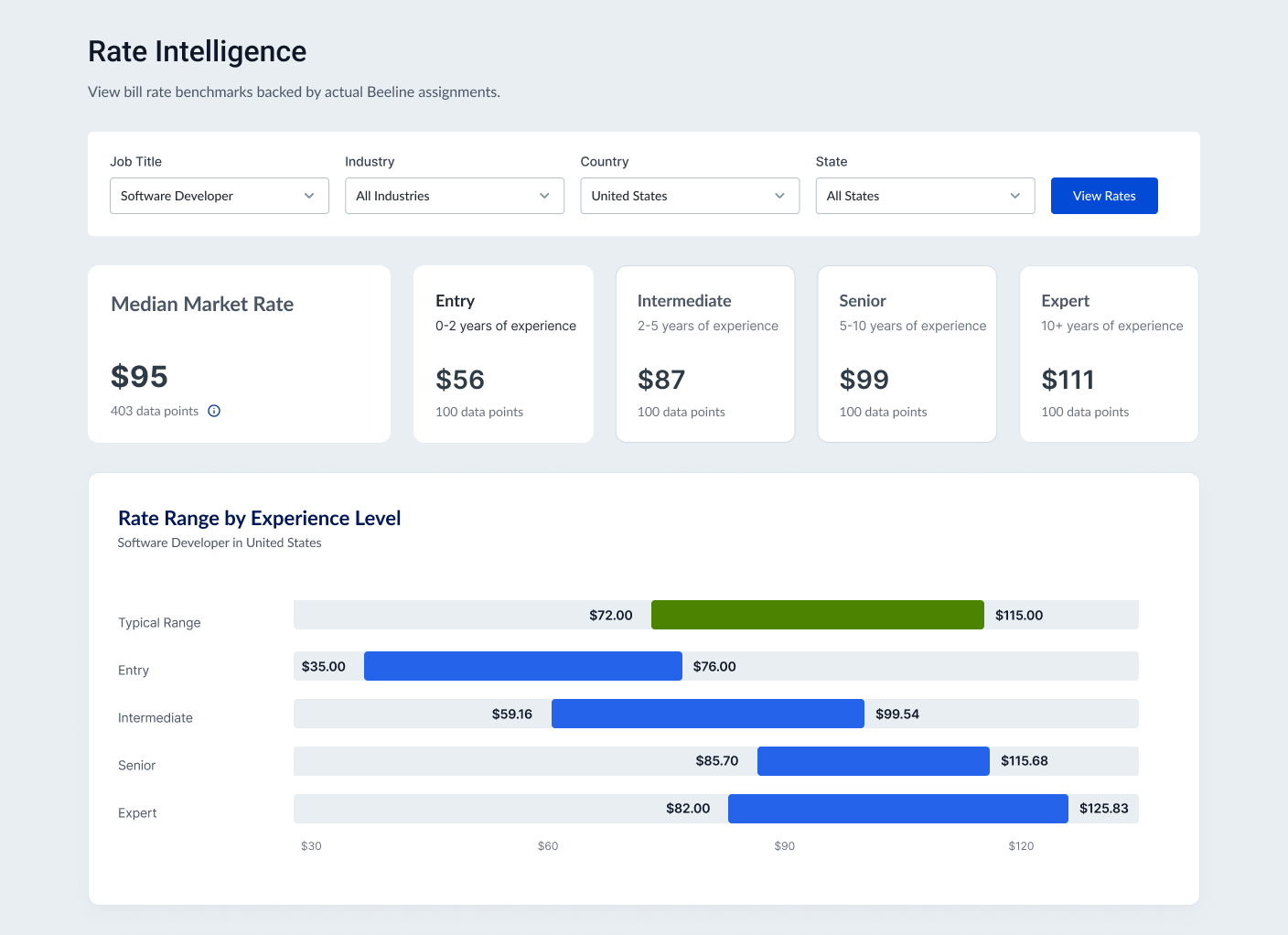Screen dimensions: 1288x935
Task: Click the $59.16 intermediate low value
Action: (x=512, y=714)
